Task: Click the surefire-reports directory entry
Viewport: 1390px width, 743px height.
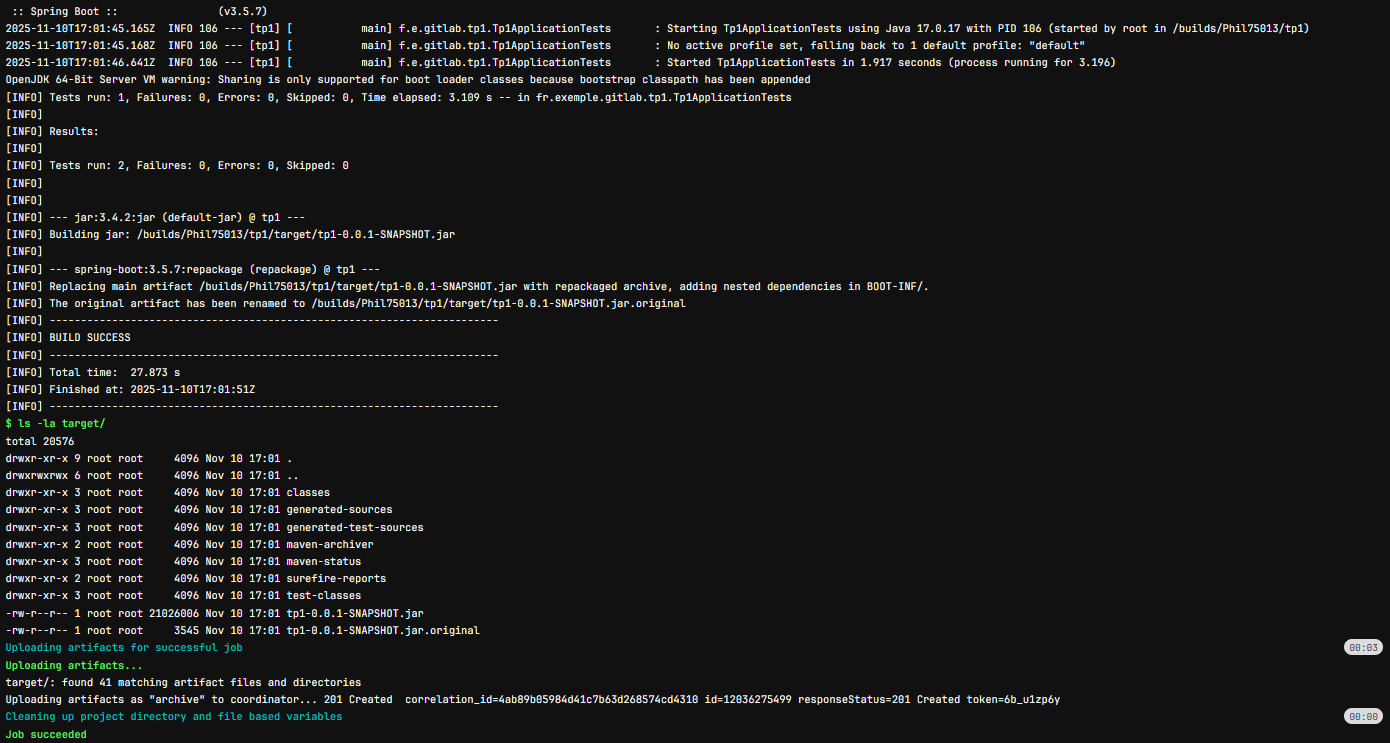Action: click(x=336, y=579)
